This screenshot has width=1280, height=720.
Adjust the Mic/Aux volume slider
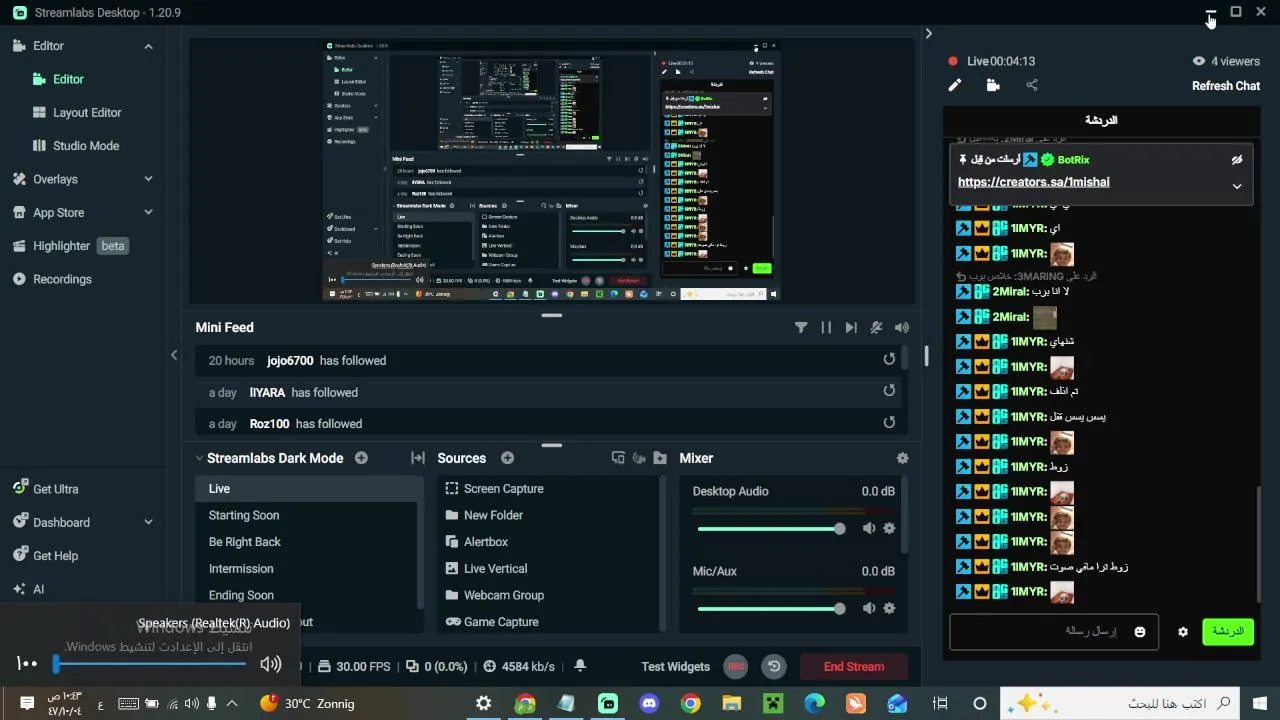click(x=771, y=608)
